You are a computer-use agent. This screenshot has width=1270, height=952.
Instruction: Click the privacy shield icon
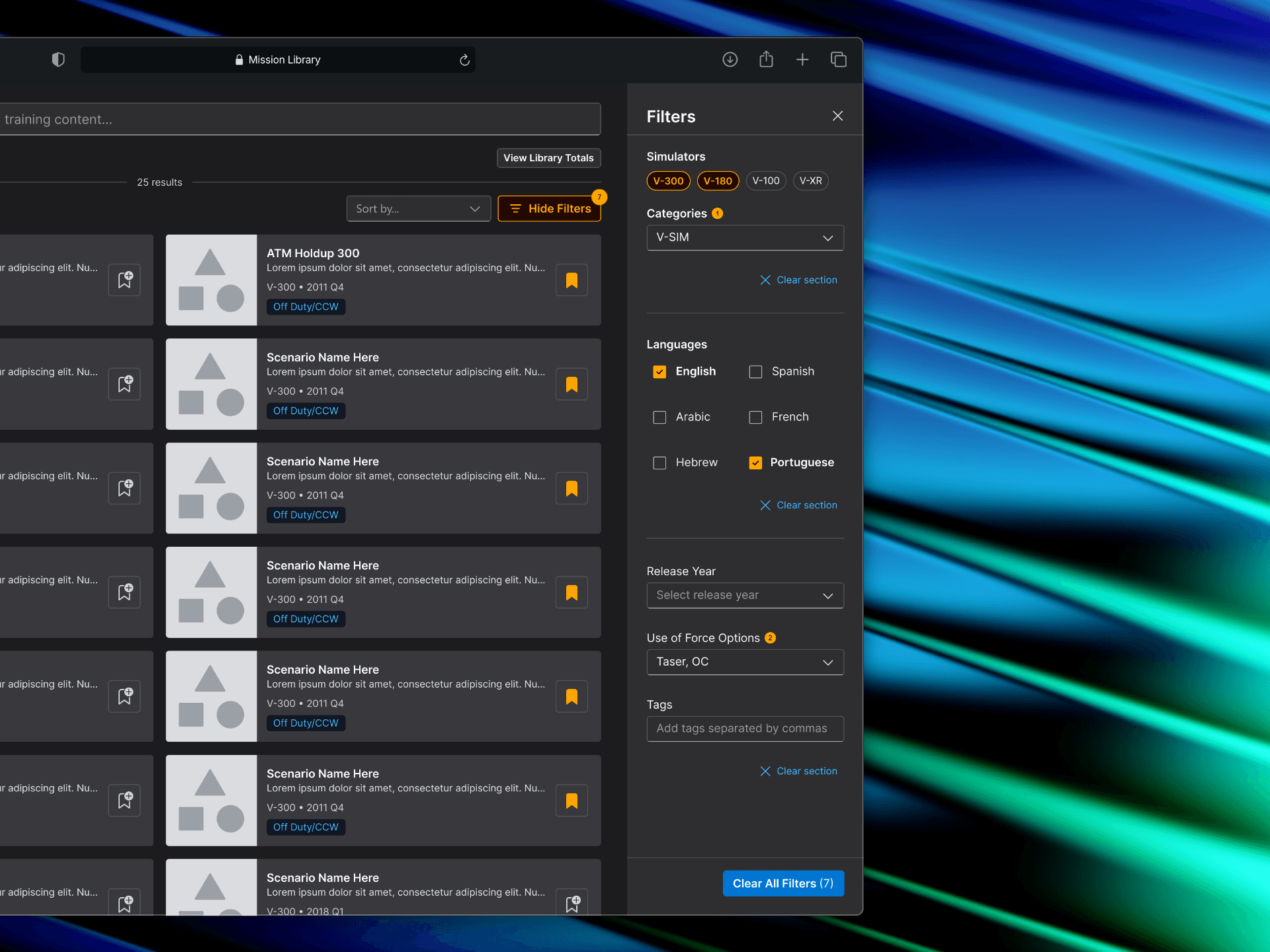(x=58, y=59)
